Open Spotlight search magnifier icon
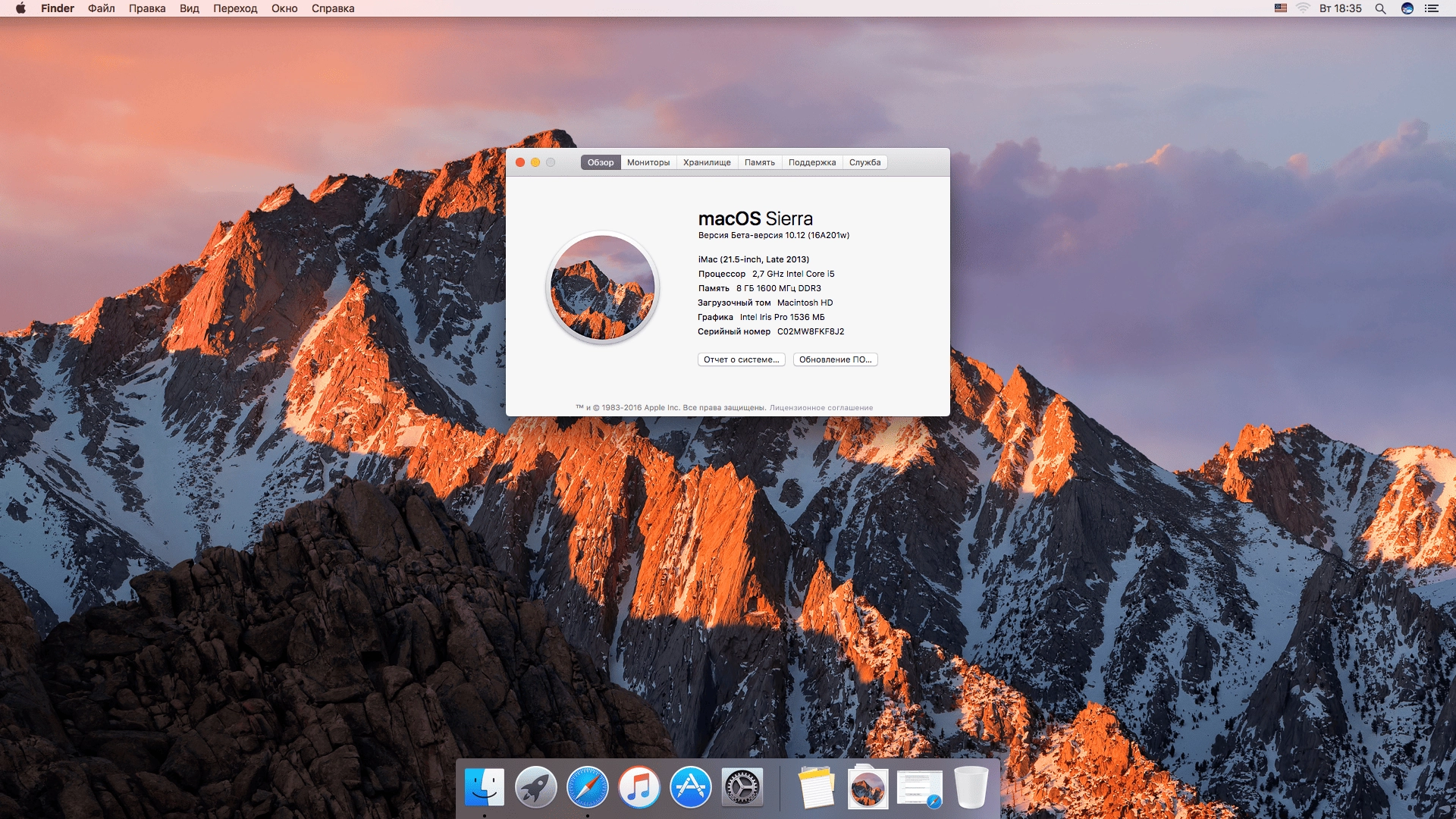Screen dimensions: 1456x819 [x=1380, y=8]
